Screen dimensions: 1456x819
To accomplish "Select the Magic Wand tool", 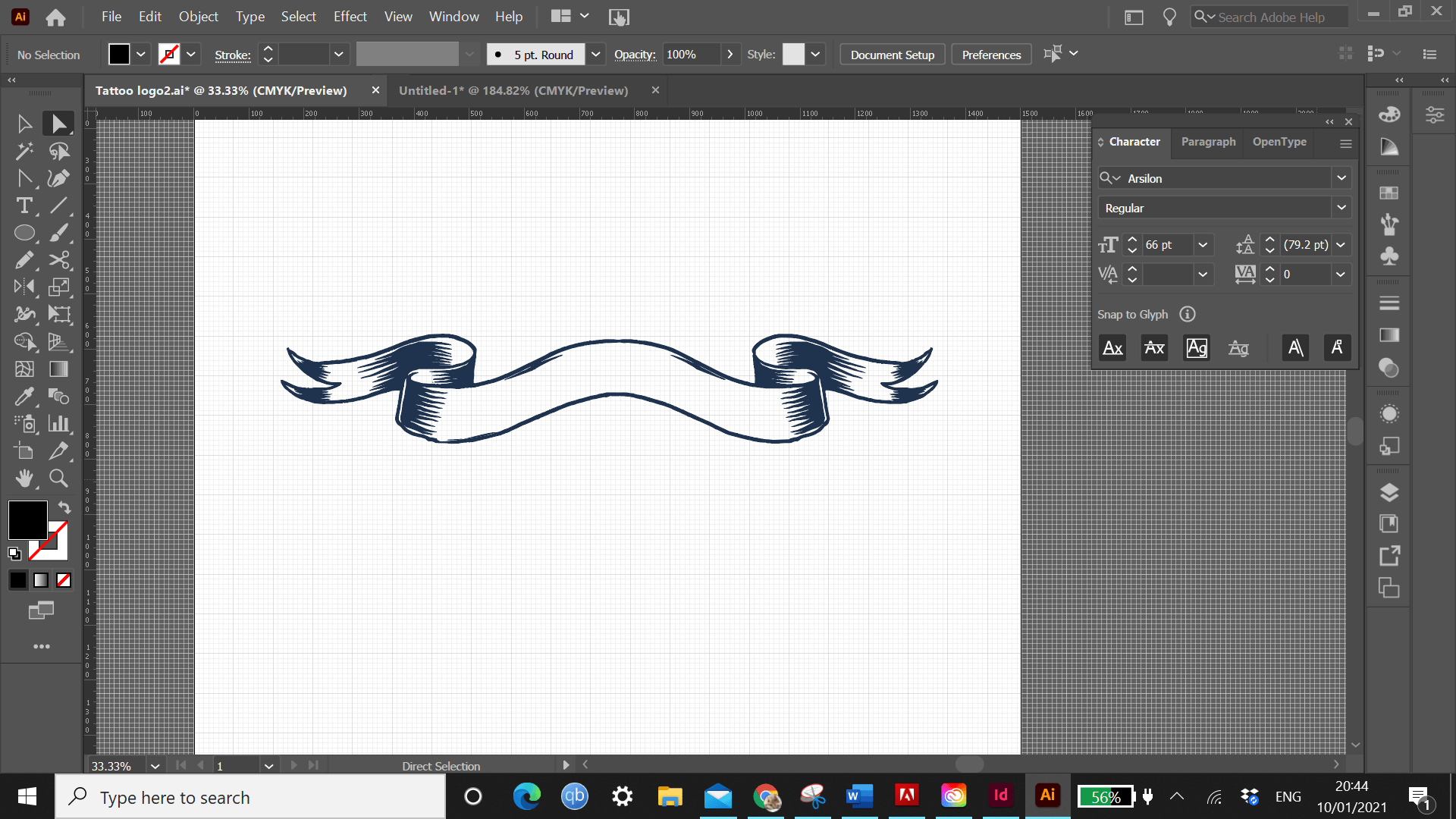I will point(24,151).
